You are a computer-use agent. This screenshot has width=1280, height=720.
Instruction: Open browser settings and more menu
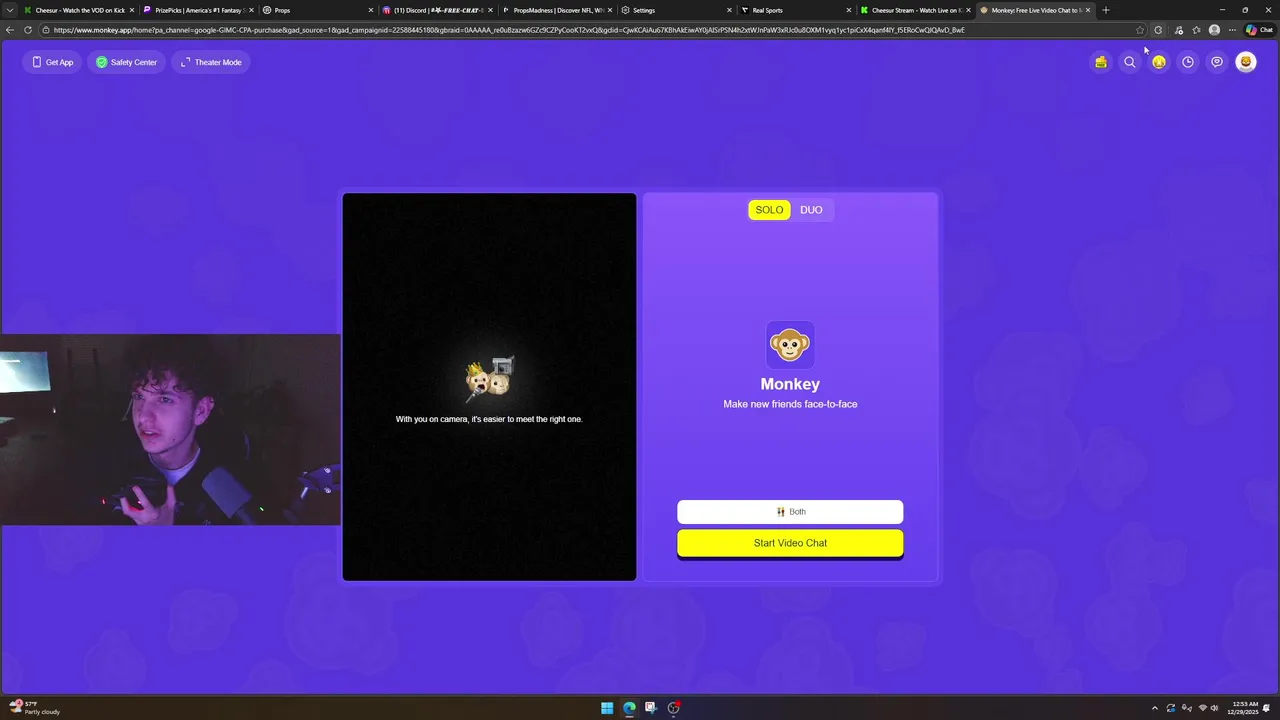point(1232,30)
